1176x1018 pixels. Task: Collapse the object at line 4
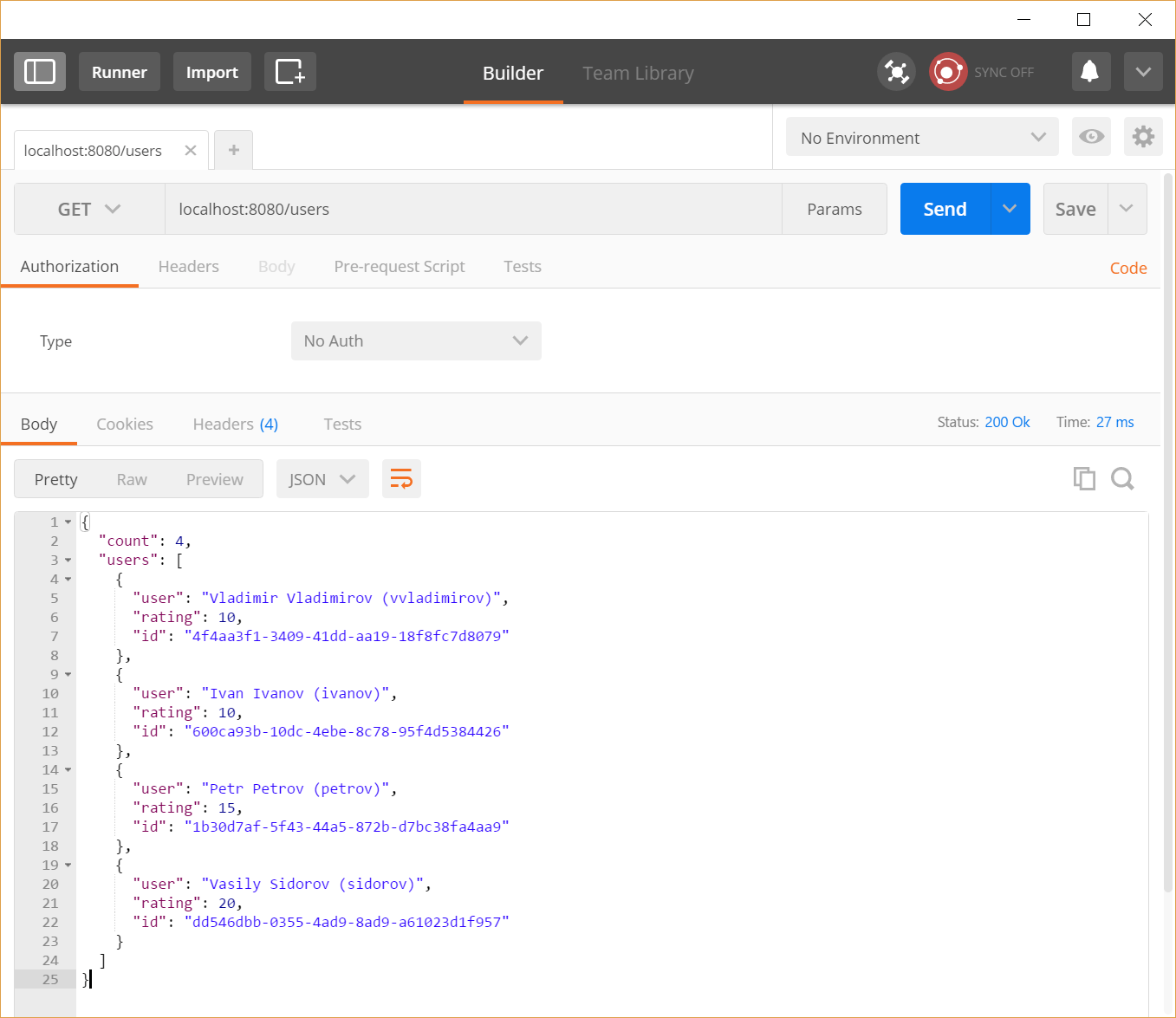click(x=68, y=580)
